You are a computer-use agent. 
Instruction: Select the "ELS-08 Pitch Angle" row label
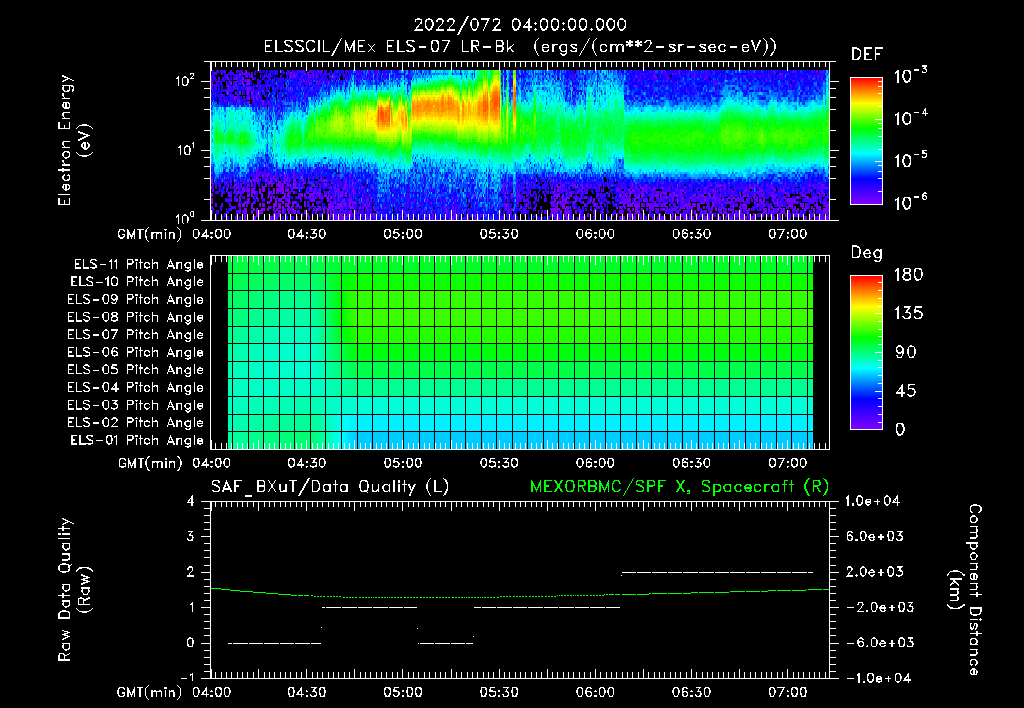(136, 317)
